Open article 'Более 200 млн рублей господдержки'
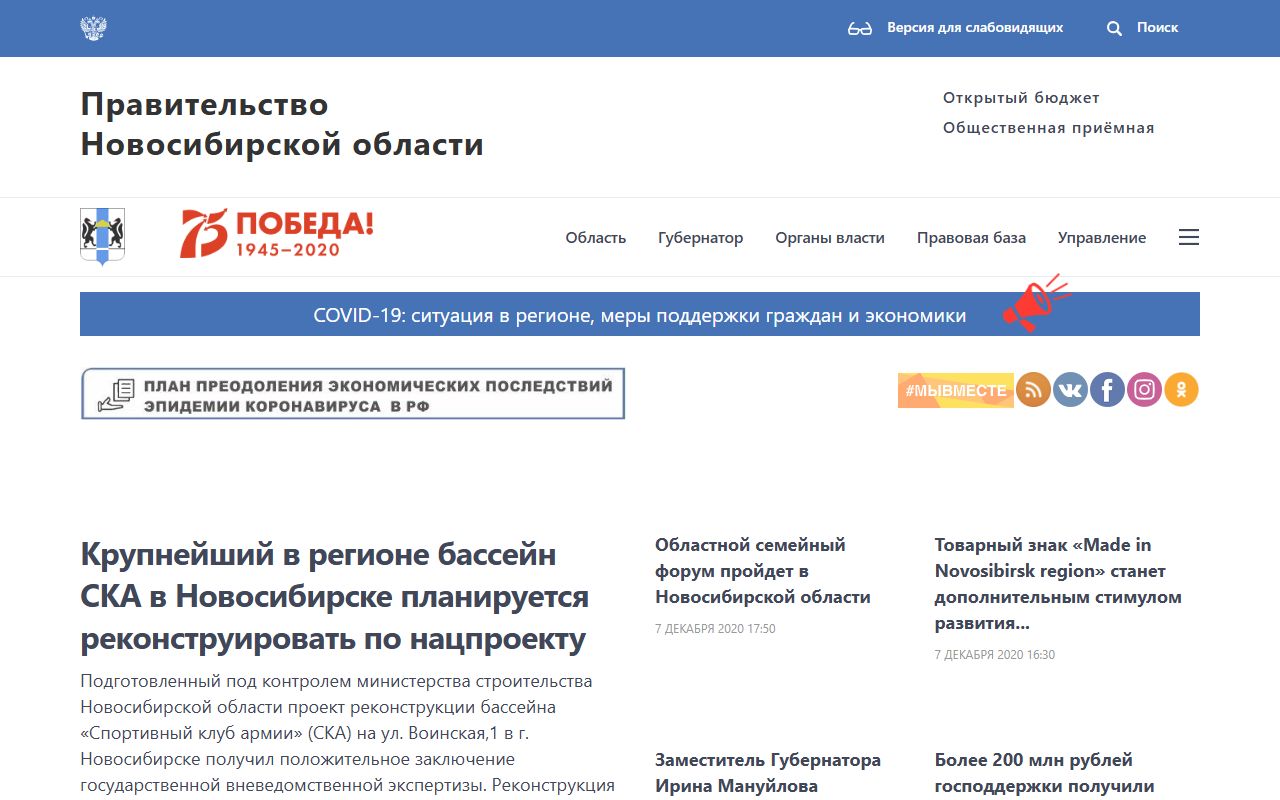The image size is (1280, 800). [1045, 773]
